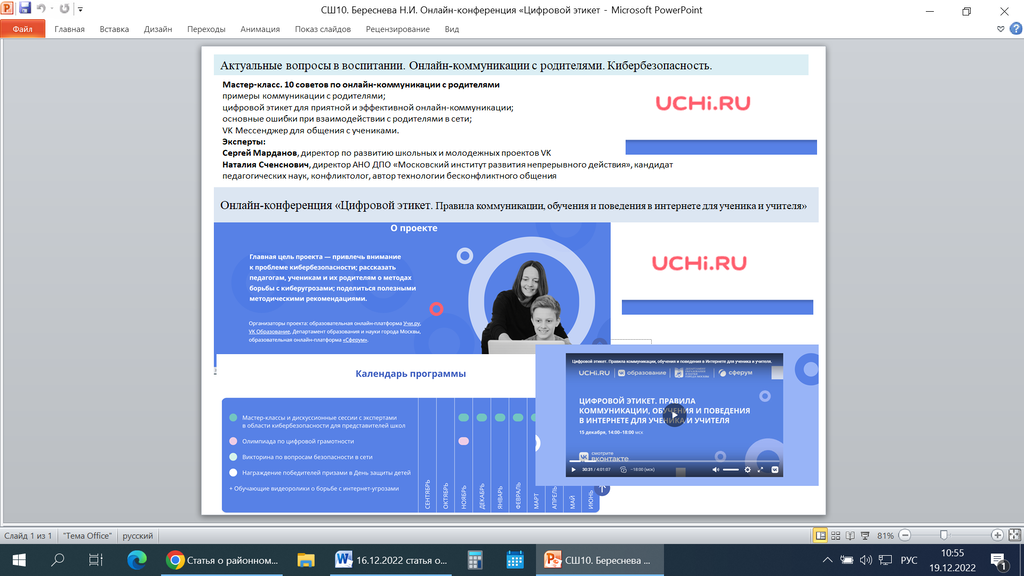Switch to Reading view icon
The width and height of the screenshot is (1024, 576).
850,536
